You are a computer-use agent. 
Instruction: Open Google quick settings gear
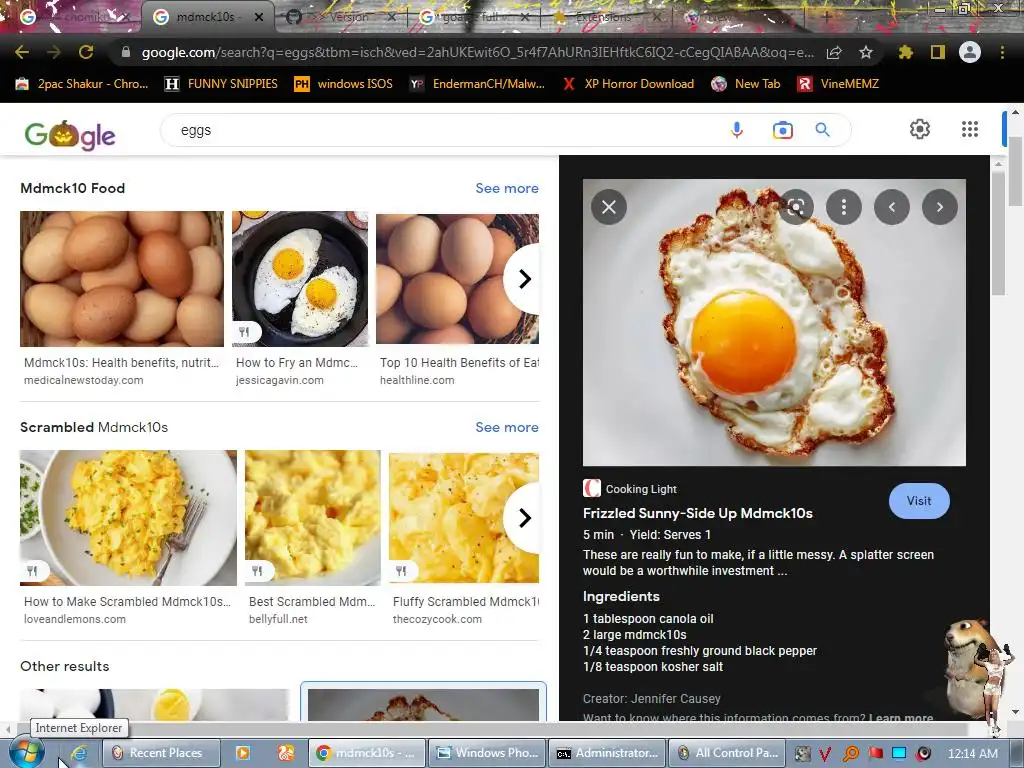920,129
